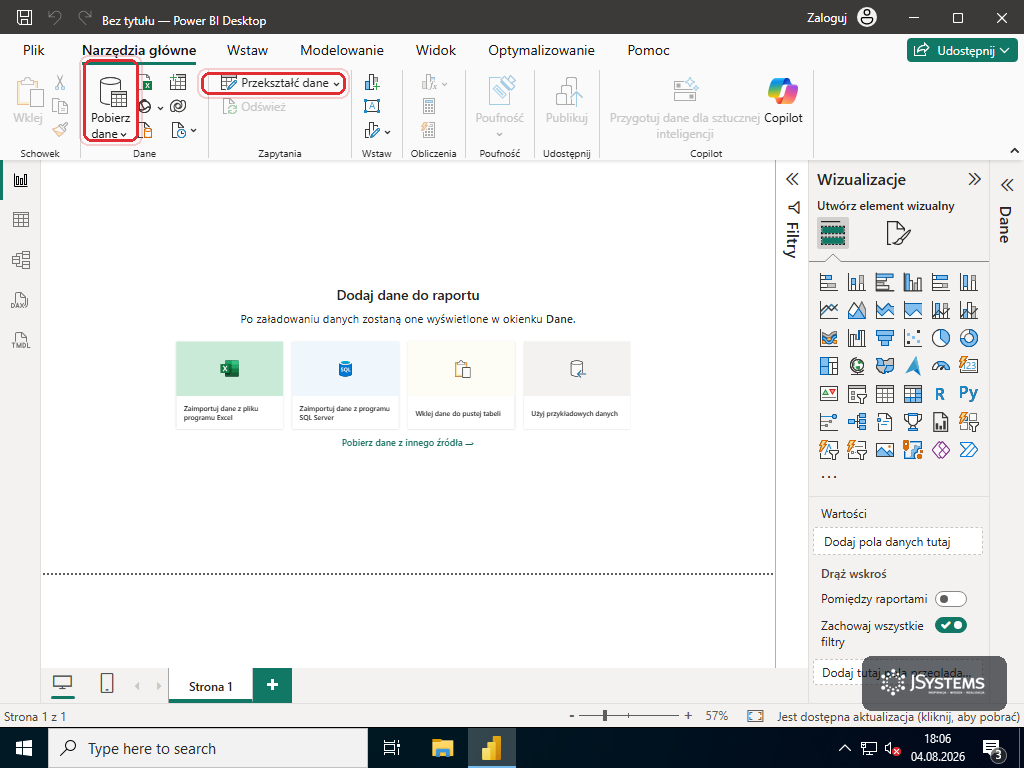The height and width of the screenshot is (768, 1024).
Task: Switch to the Modelowanie ribbon tab
Action: (342, 50)
